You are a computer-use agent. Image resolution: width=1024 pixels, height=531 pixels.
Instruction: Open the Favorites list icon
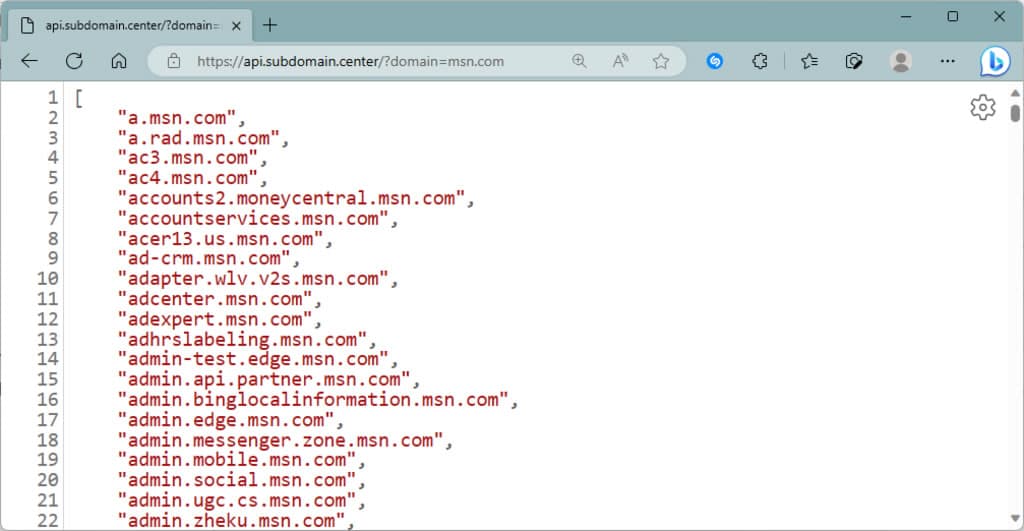point(810,61)
